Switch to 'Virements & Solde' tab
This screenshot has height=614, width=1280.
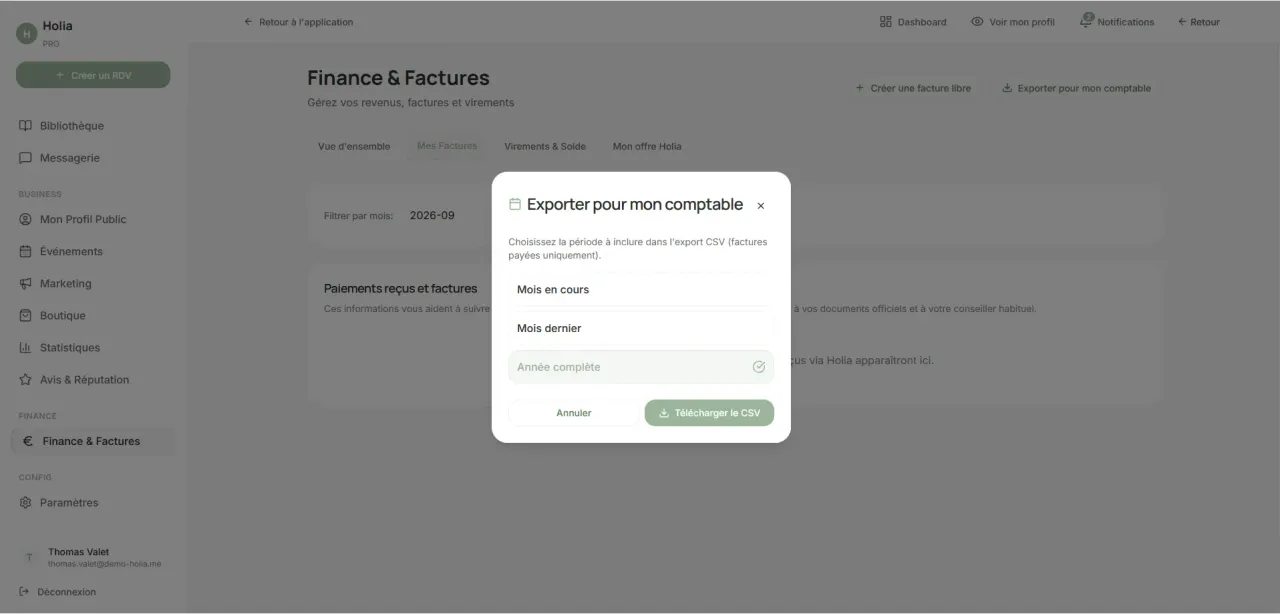tap(545, 146)
